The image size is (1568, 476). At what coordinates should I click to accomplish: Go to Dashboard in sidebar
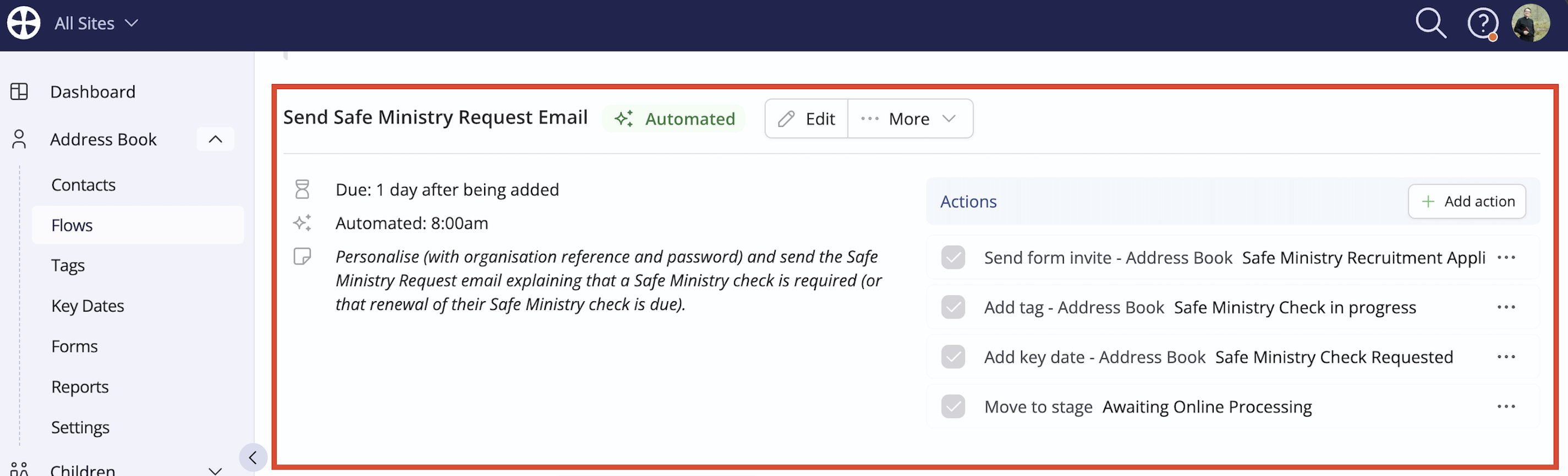coord(92,92)
